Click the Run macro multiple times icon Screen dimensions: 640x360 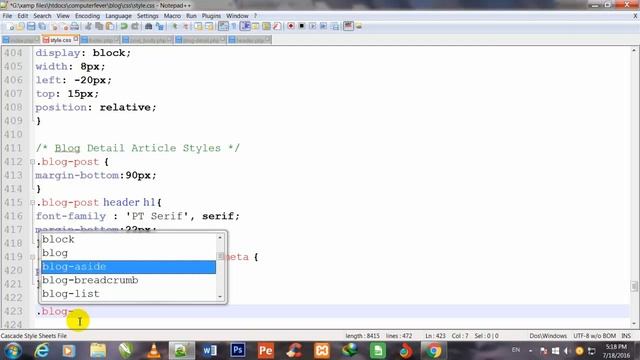click(x=323, y=27)
